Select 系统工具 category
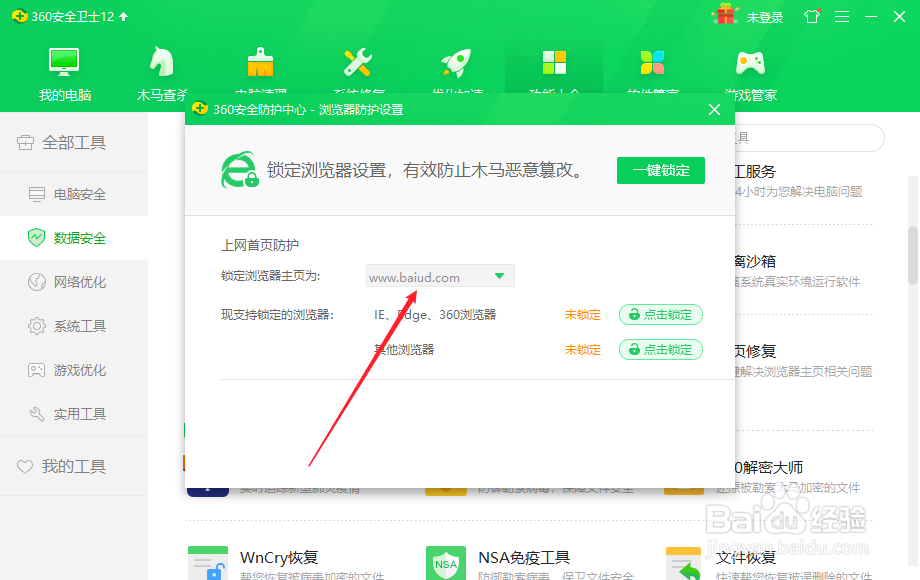 (x=74, y=326)
